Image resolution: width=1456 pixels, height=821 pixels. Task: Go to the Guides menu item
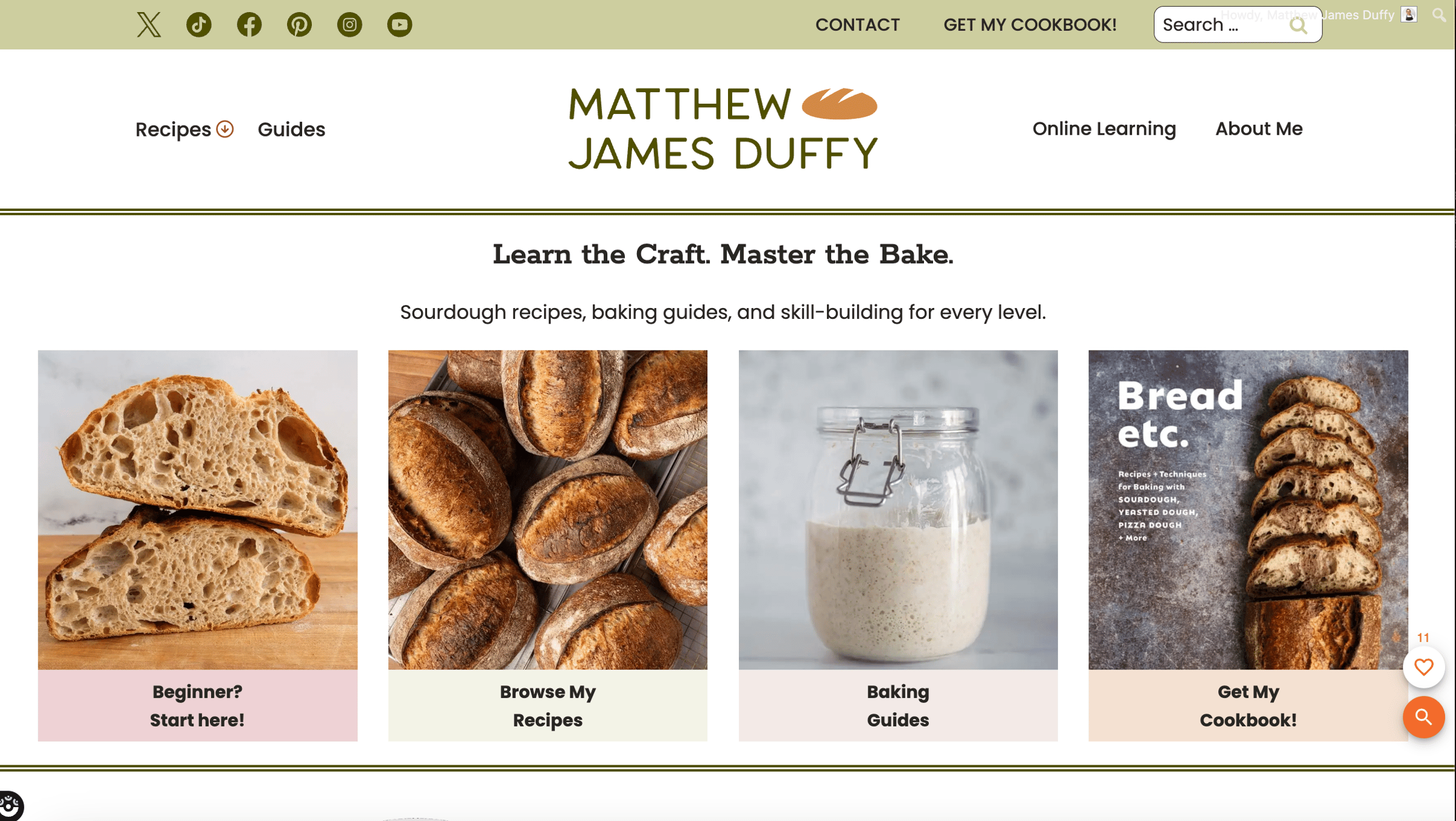point(292,130)
